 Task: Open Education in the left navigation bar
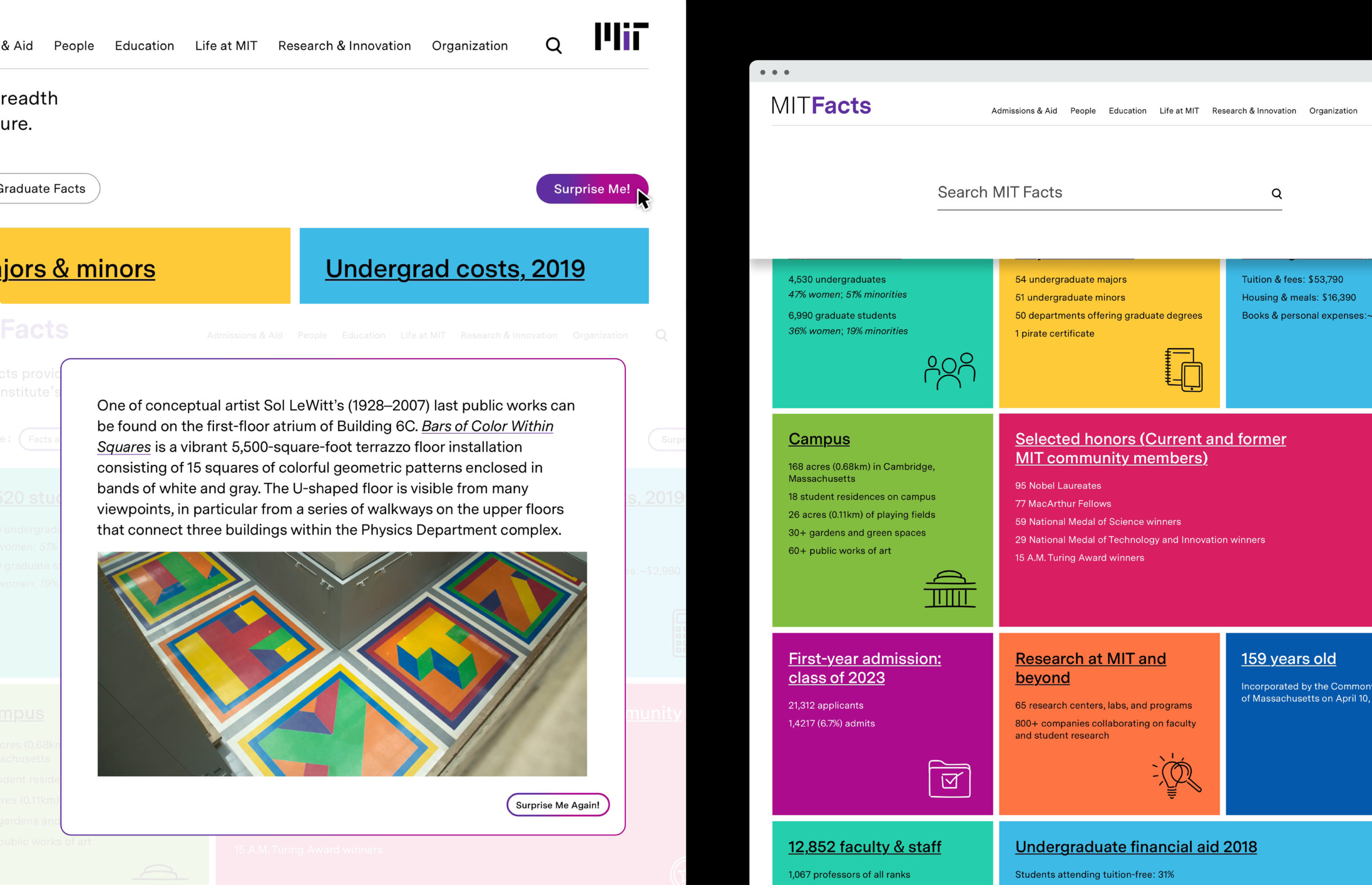(x=144, y=46)
